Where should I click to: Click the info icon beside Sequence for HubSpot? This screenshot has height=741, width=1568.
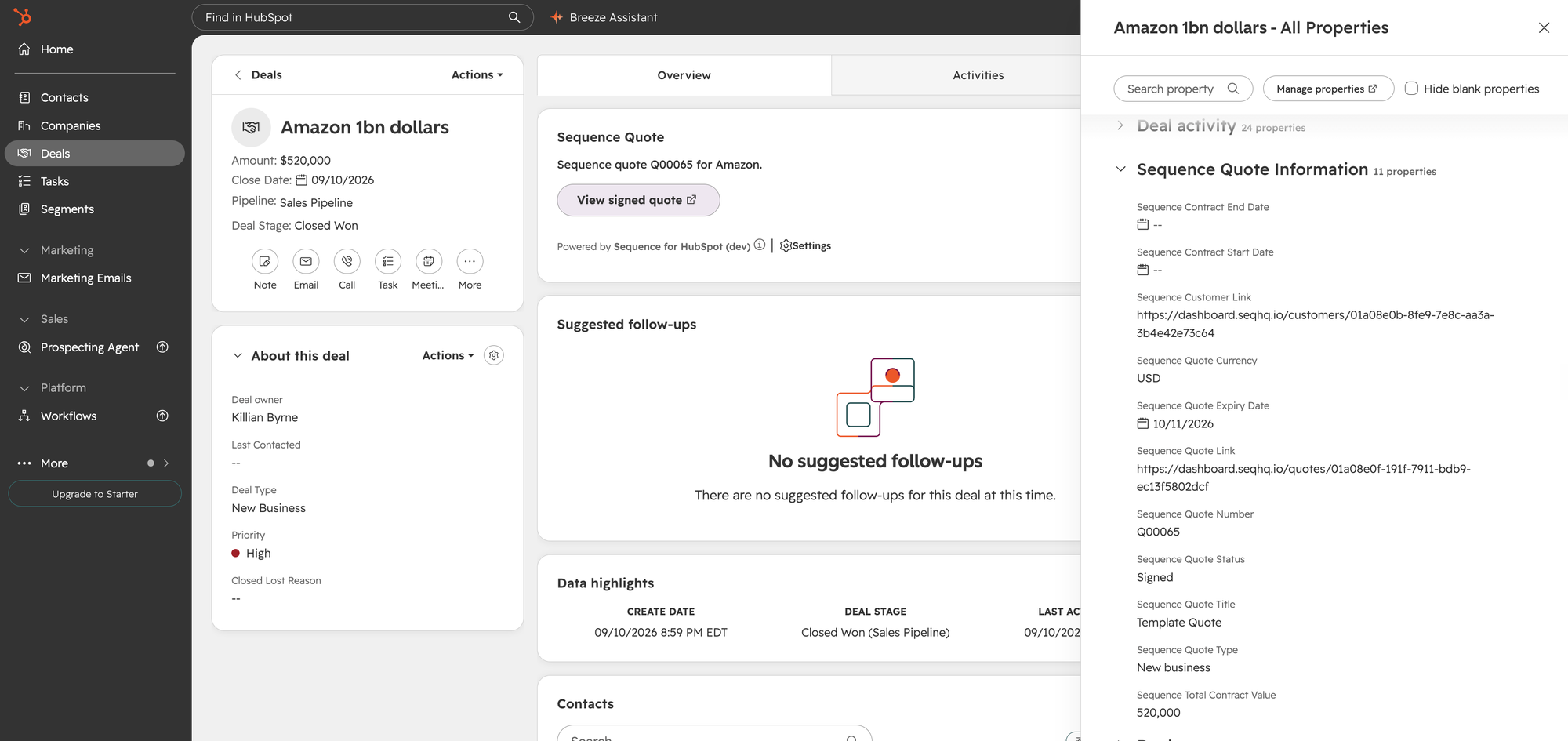click(760, 245)
